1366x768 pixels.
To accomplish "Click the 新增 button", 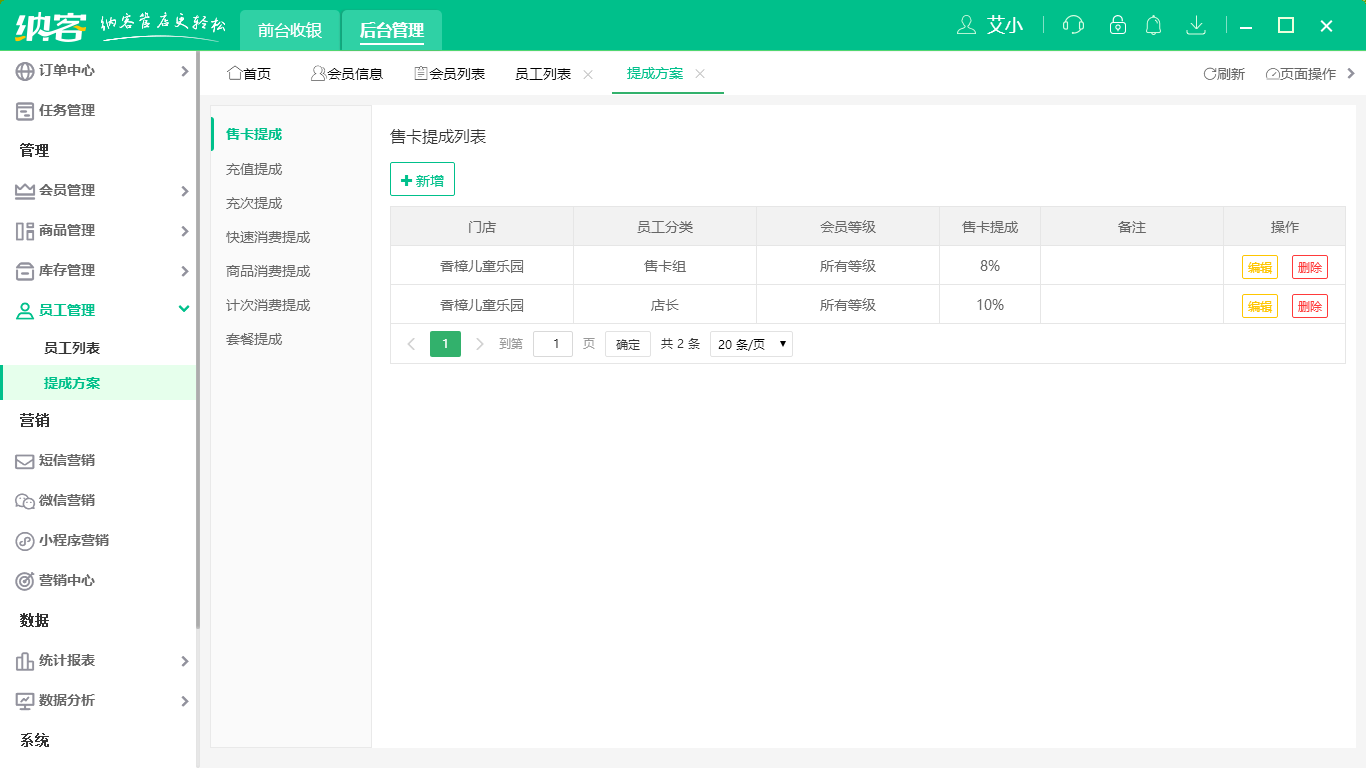I will (422, 180).
